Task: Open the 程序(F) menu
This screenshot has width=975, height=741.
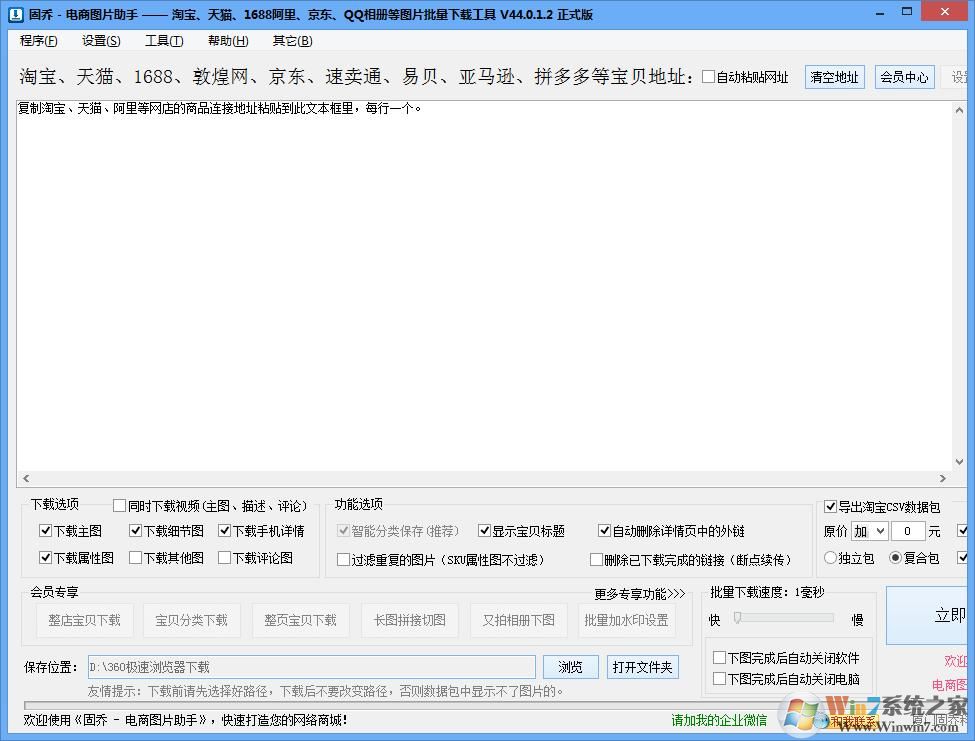Action: pos(38,41)
